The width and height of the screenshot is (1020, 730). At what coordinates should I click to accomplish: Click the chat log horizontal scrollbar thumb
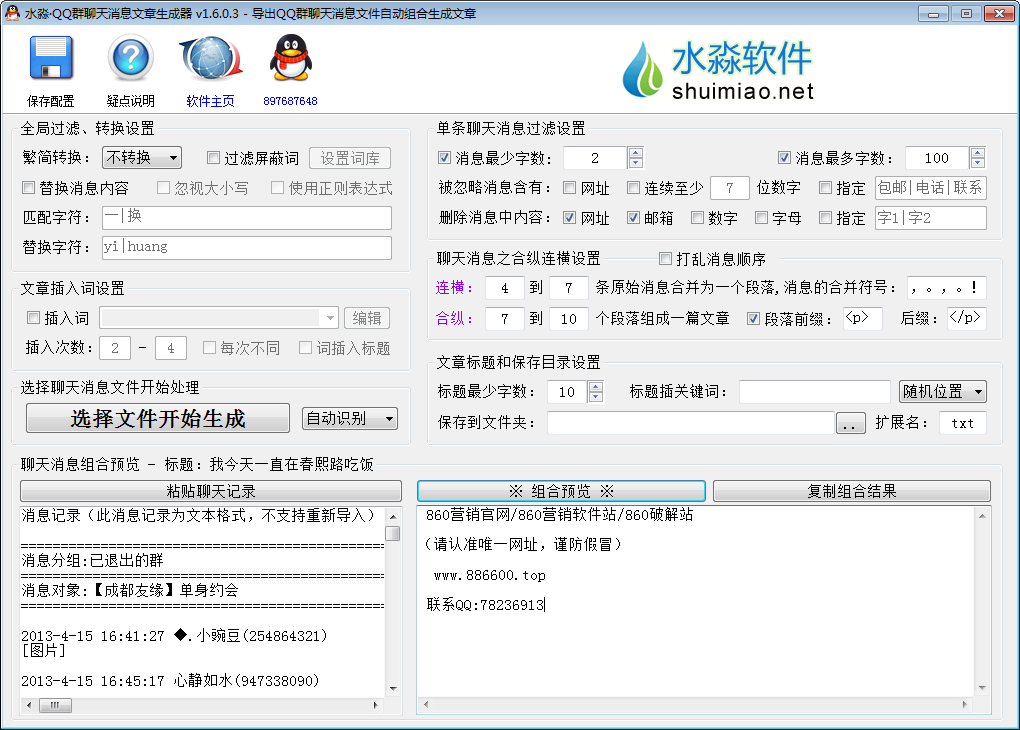(55, 705)
